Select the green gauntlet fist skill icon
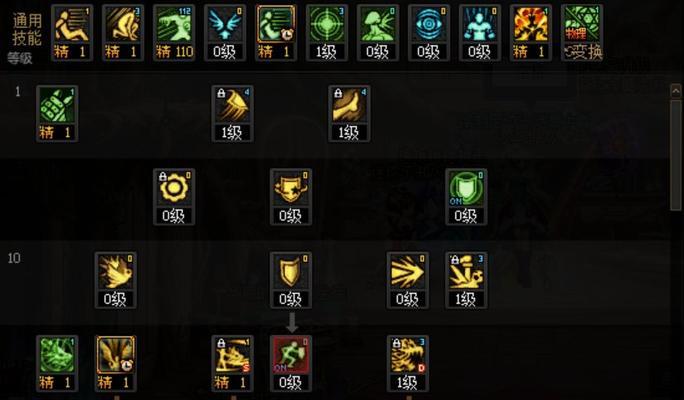The image size is (684, 400). coord(57,113)
